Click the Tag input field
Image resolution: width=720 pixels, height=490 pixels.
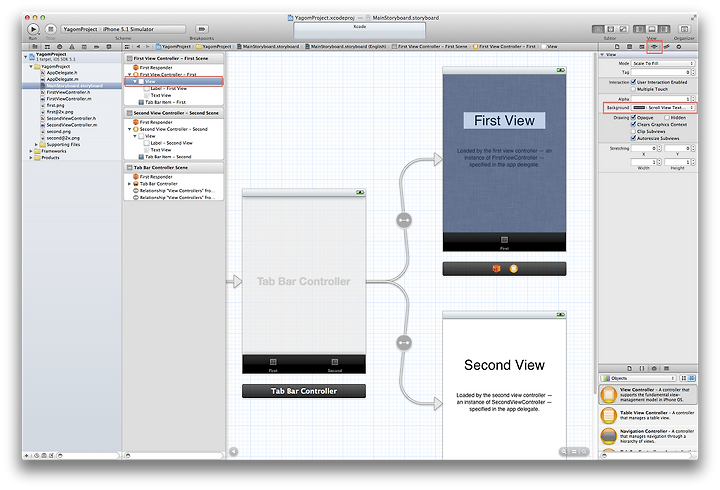(x=661, y=72)
